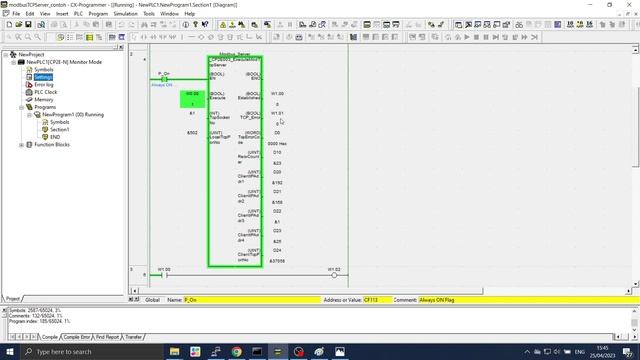Collapse the NewPLC1 Monitor Mode node
The width and height of the screenshot is (640, 360).
[x=13, y=62]
